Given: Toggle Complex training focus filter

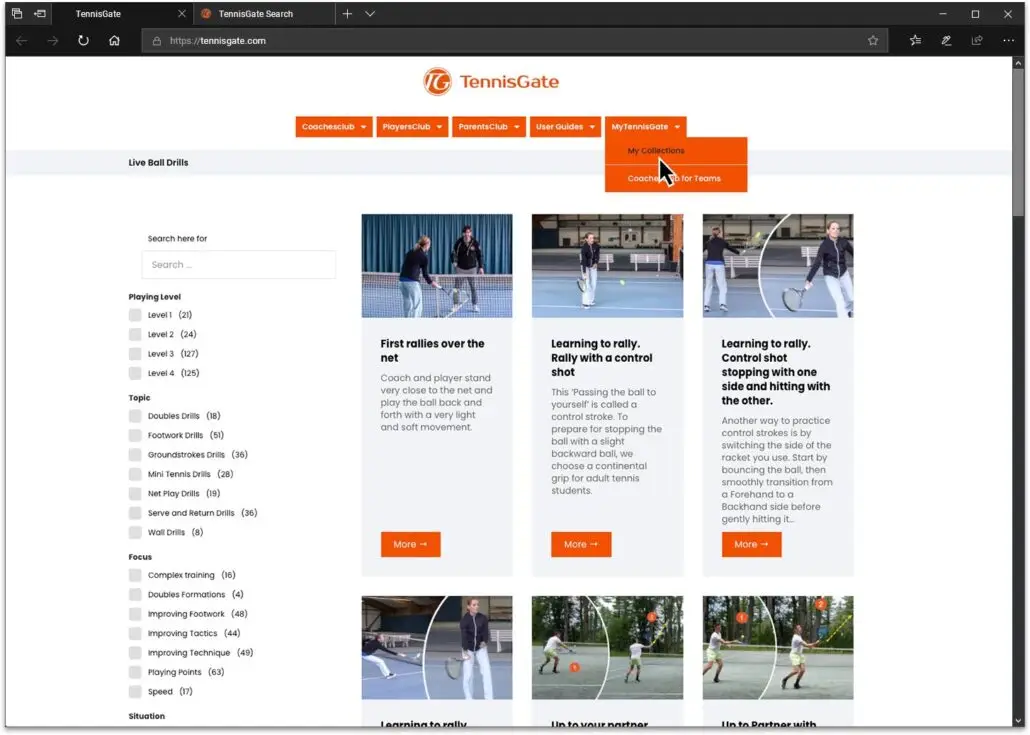Looking at the screenshot, I should tap(135, 575).
